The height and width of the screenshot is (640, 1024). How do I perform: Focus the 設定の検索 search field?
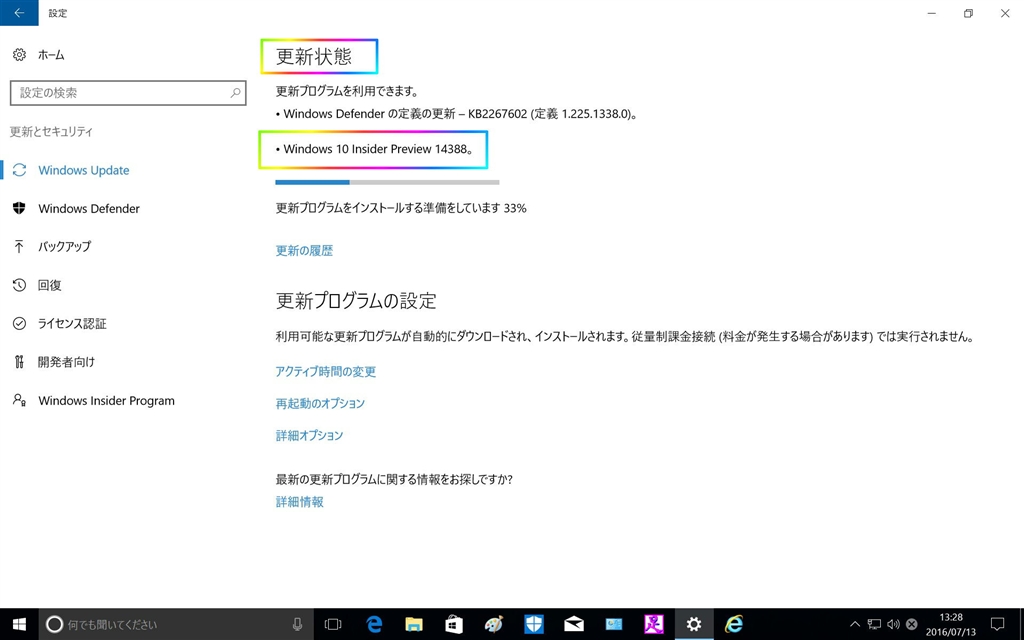[x=128, y=93]
